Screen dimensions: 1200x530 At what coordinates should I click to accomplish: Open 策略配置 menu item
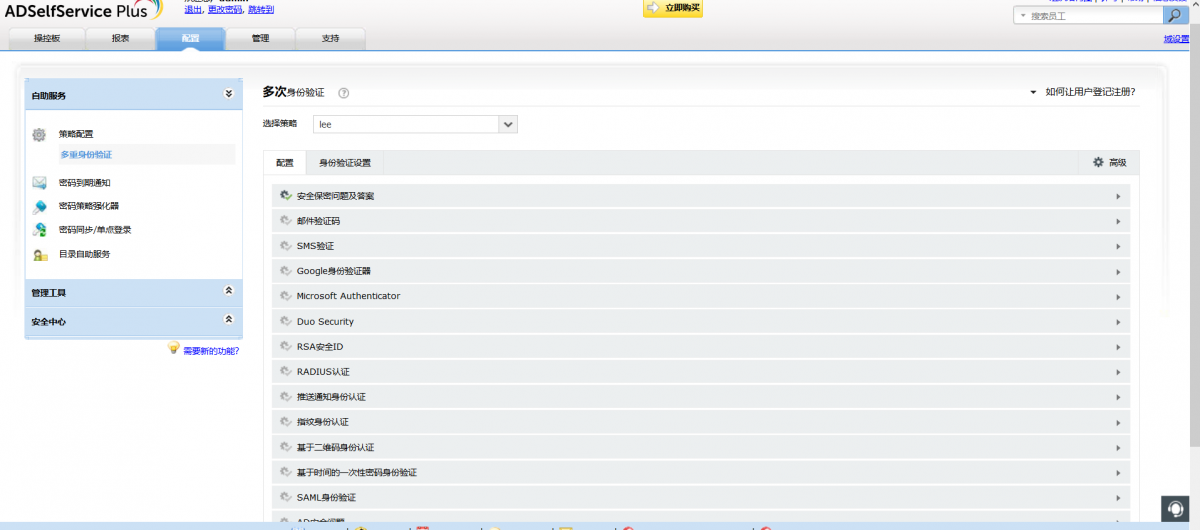(76, 133)
